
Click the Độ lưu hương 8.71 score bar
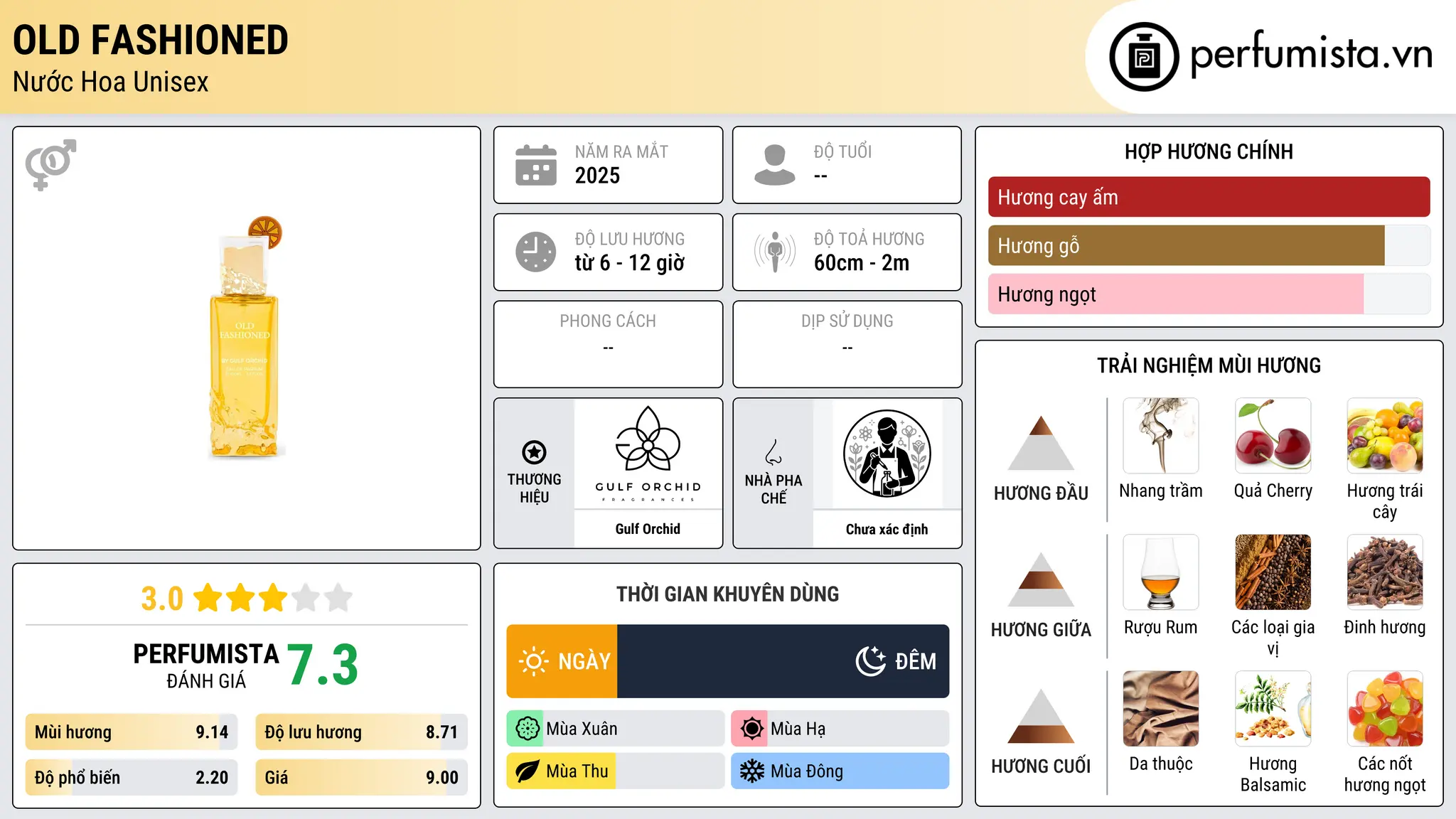(361, 732)
